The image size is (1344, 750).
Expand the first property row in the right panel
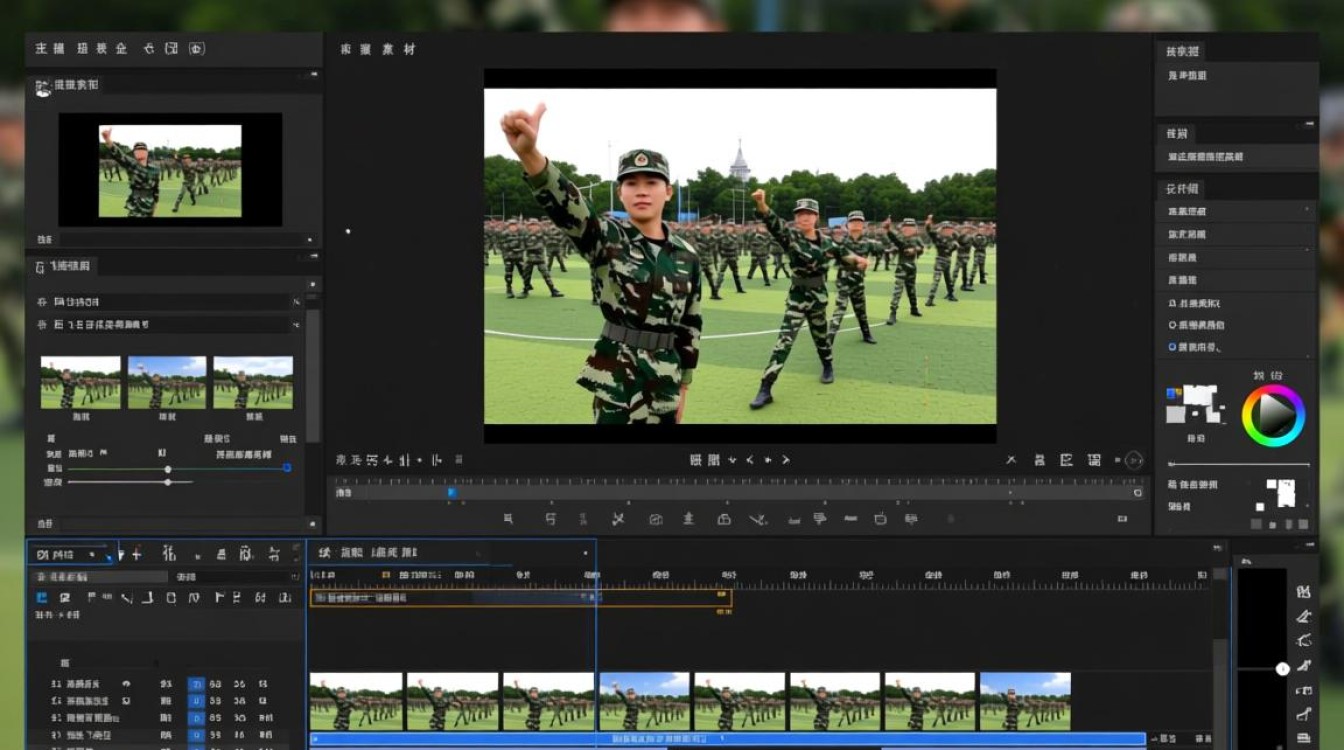[1235, 211]
